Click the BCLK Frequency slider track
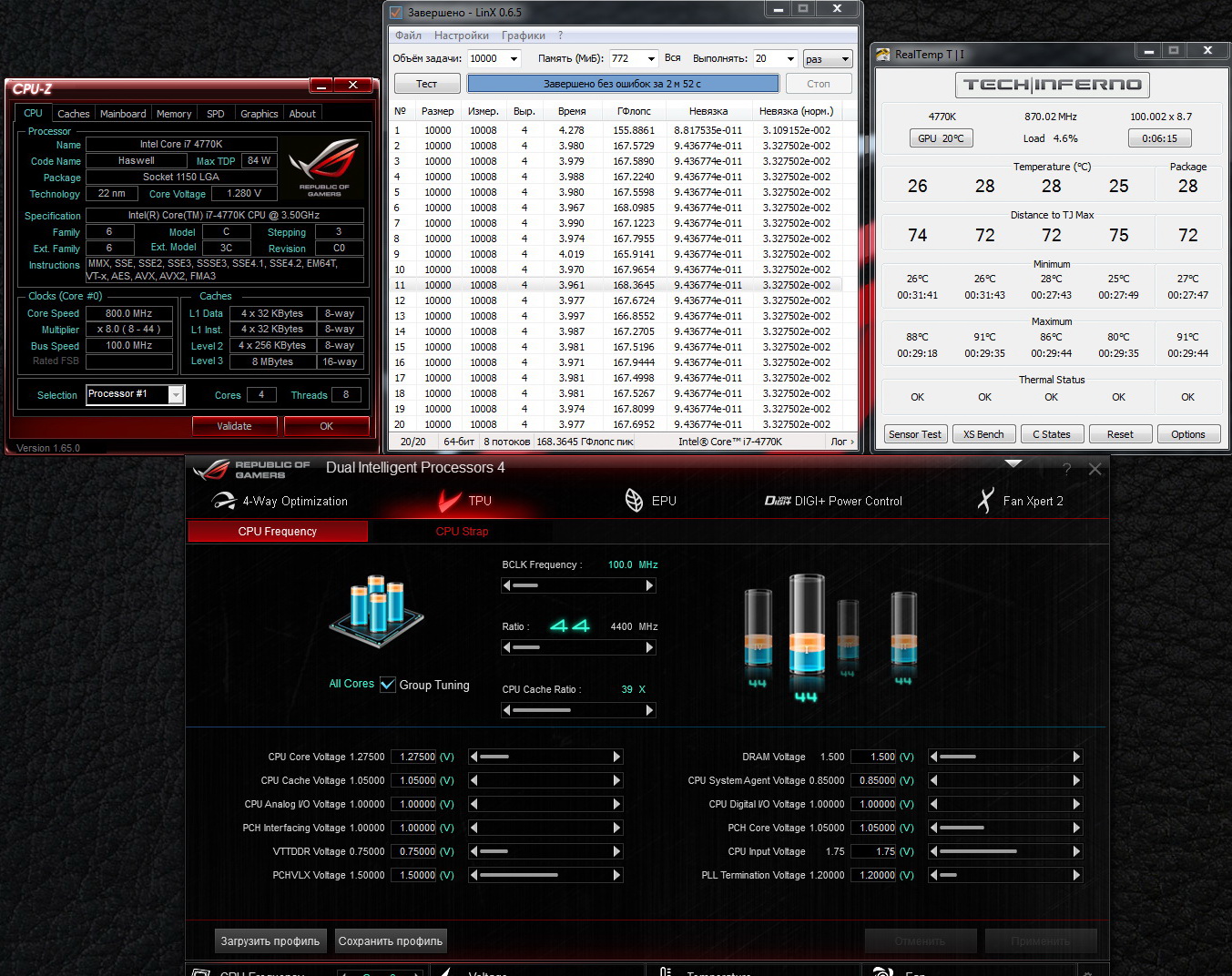1232x976 pixels. [578, 585]
